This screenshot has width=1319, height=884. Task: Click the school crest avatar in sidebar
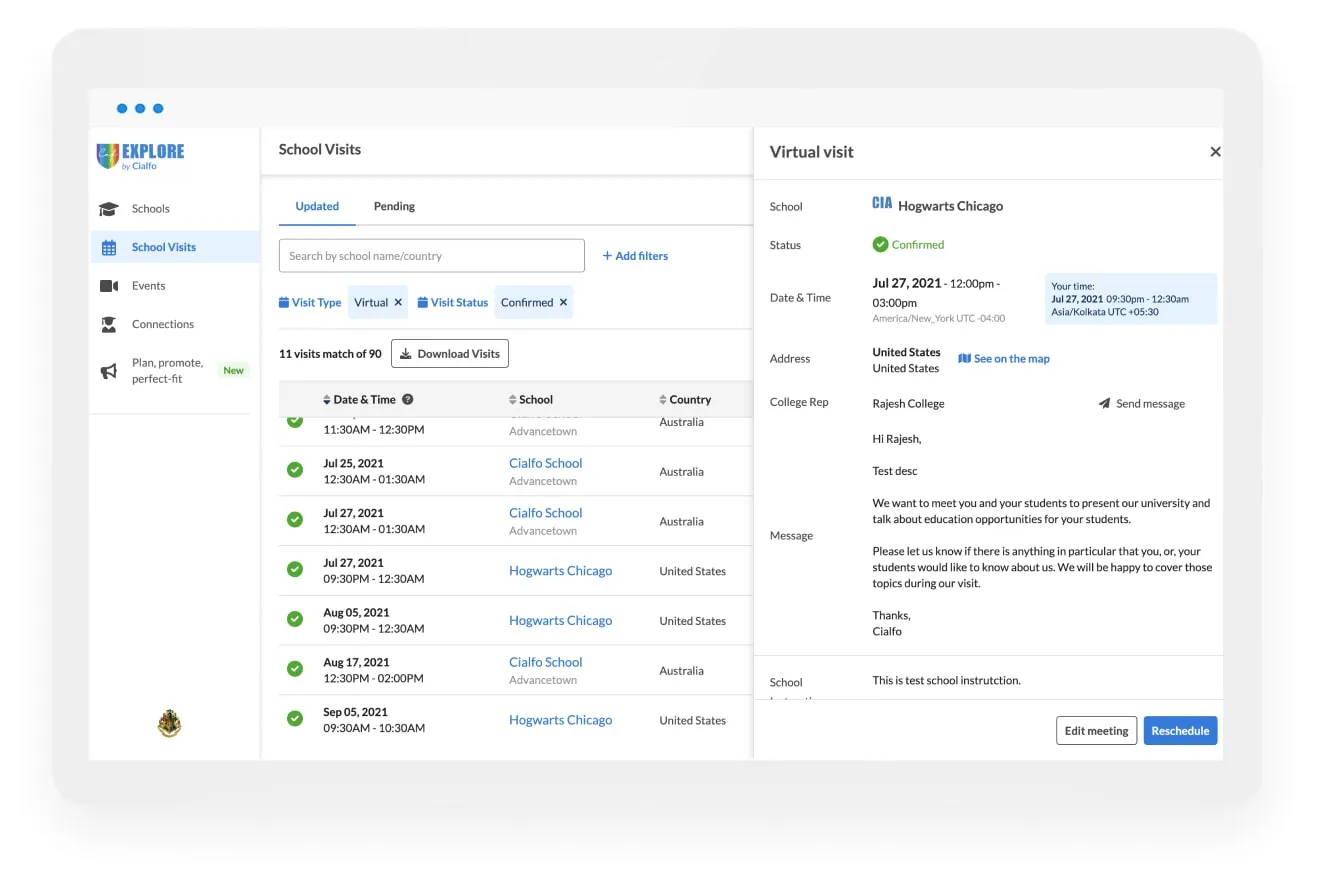[169, 724]
